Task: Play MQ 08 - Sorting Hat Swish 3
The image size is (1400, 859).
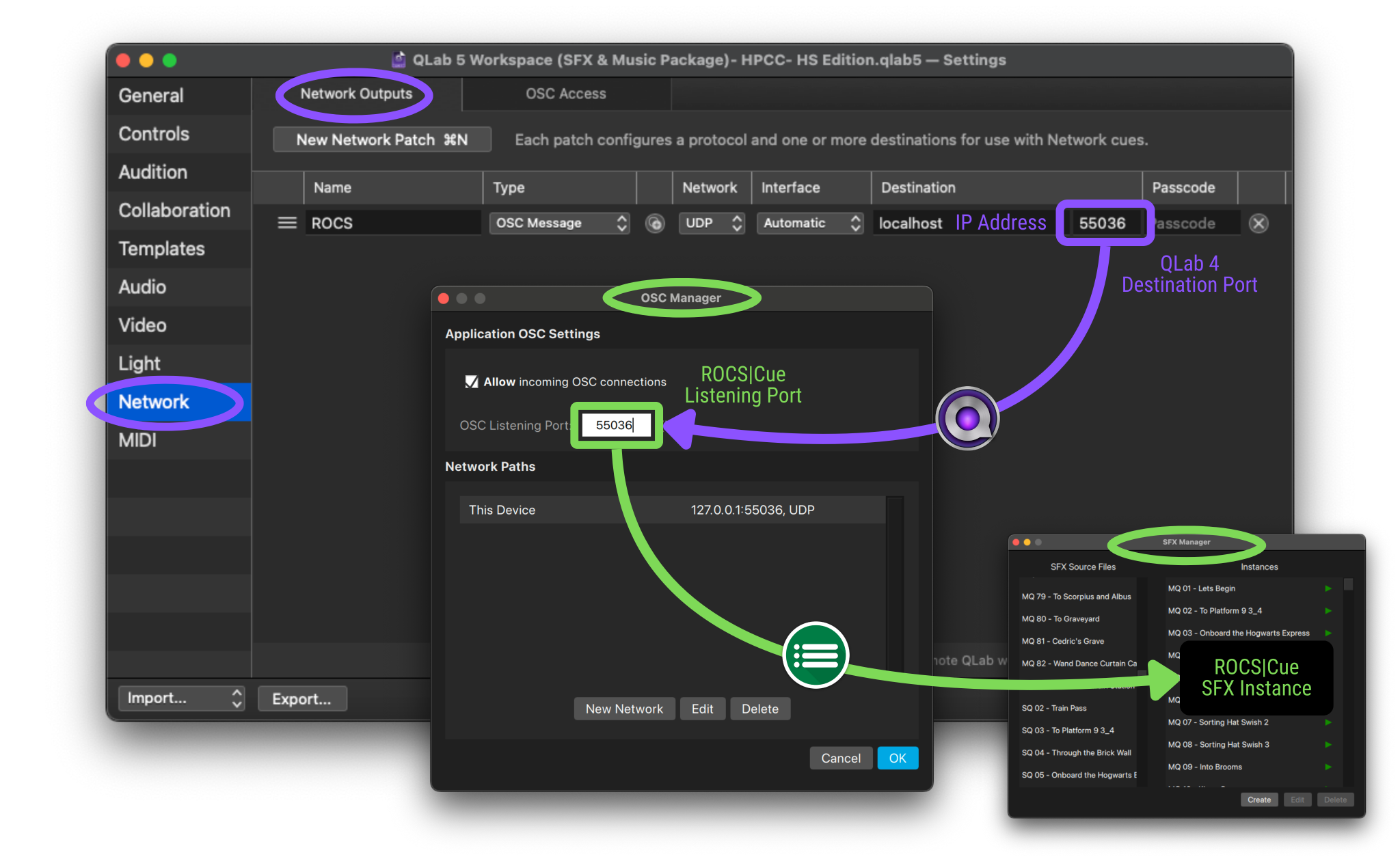Action: [x=1329, y=744]
